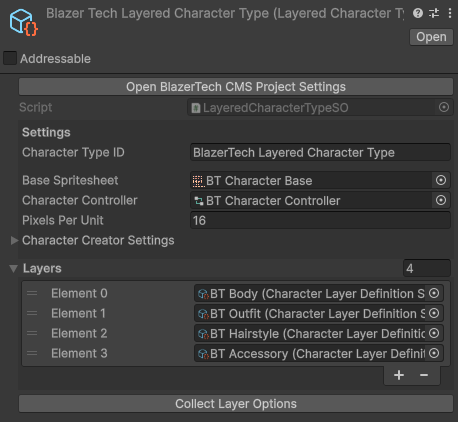Click the asset icon next to BT Outfit
The width and height of the screenshot is (458, 422).
pos(203,314)
